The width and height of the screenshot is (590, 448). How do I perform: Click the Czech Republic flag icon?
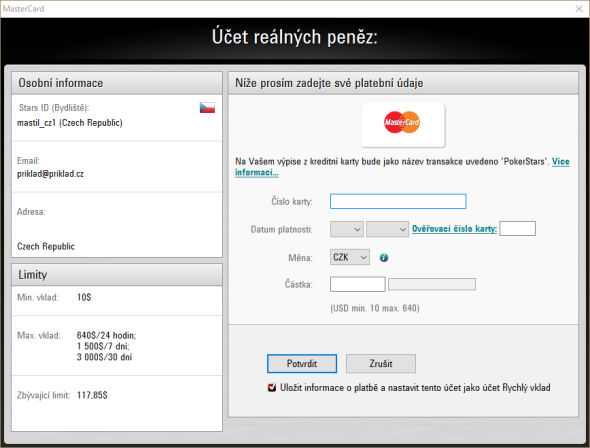tap(207, 108)
